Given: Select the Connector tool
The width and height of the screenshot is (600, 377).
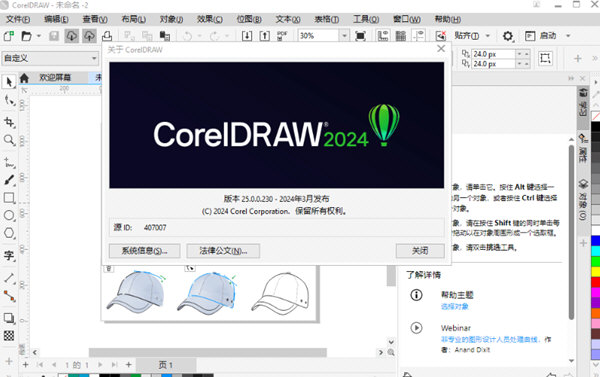Looking at the screenshot, I should click(9, 296).
